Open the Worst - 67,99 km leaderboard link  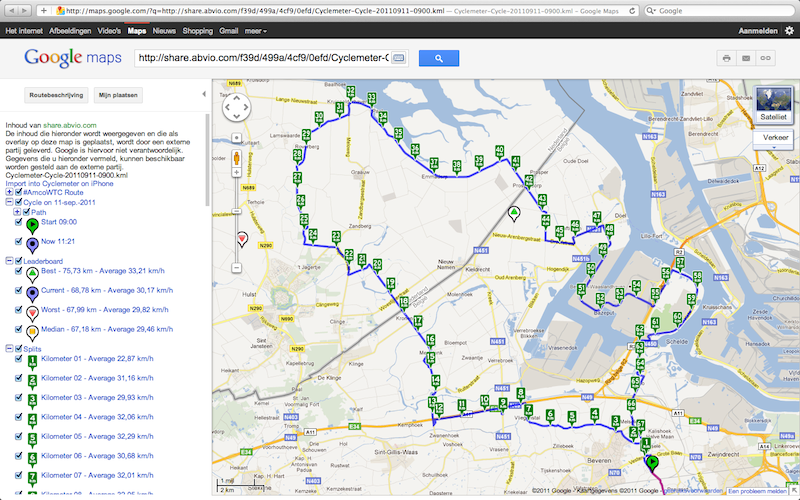pyautogui.click(x=105, y=310)
